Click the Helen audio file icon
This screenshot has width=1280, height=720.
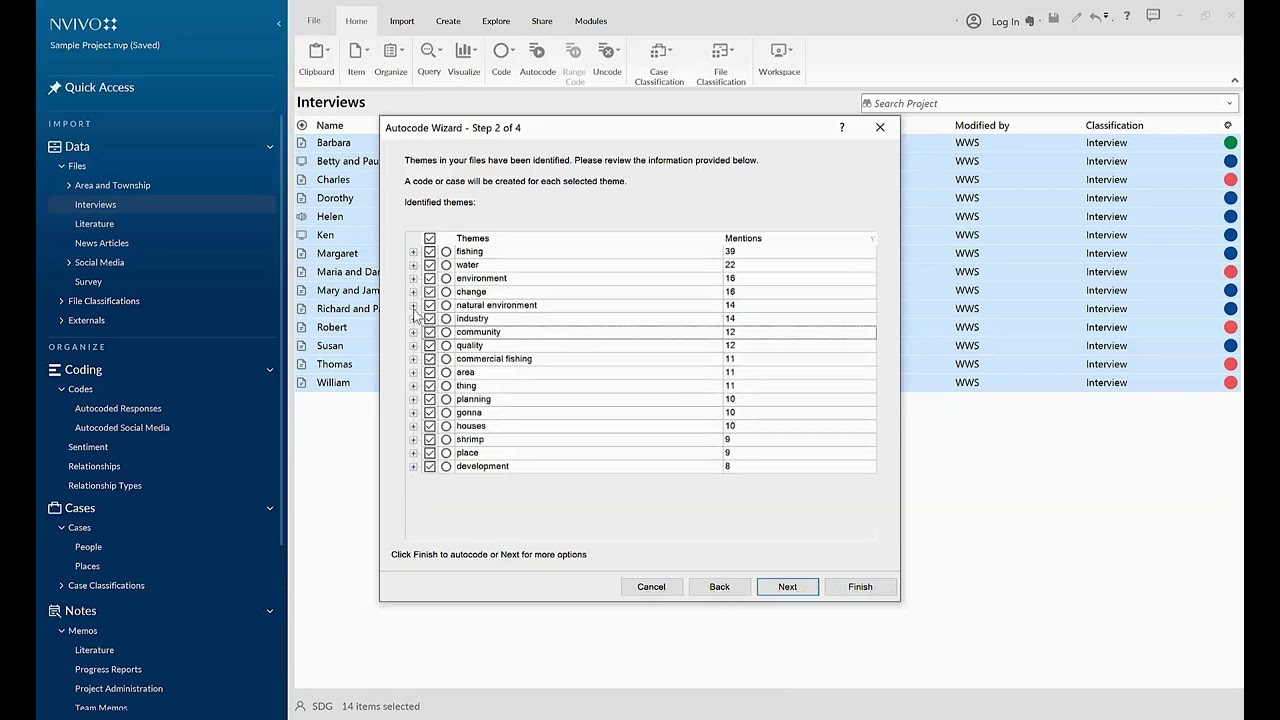point(302,216)
